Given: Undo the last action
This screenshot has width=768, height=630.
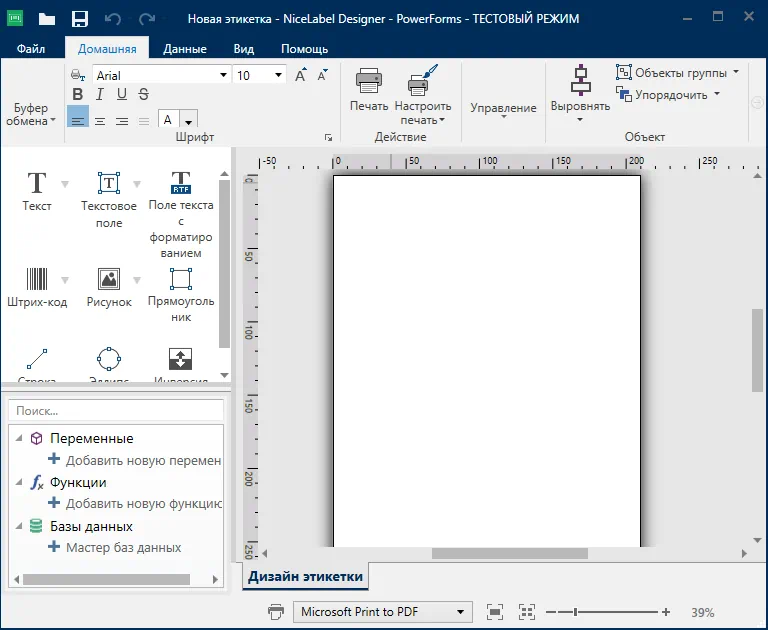Looking at the screenshot, I should coord(113,19).
